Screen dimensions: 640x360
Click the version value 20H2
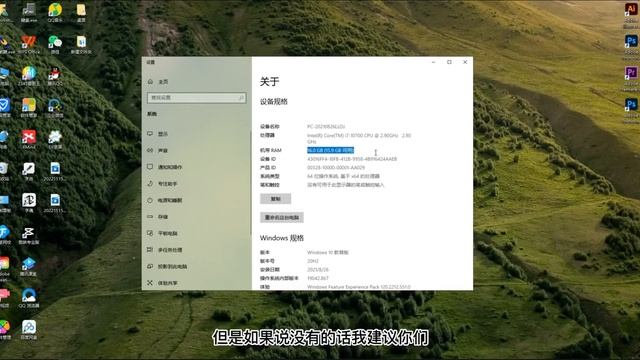pos(313,261)
